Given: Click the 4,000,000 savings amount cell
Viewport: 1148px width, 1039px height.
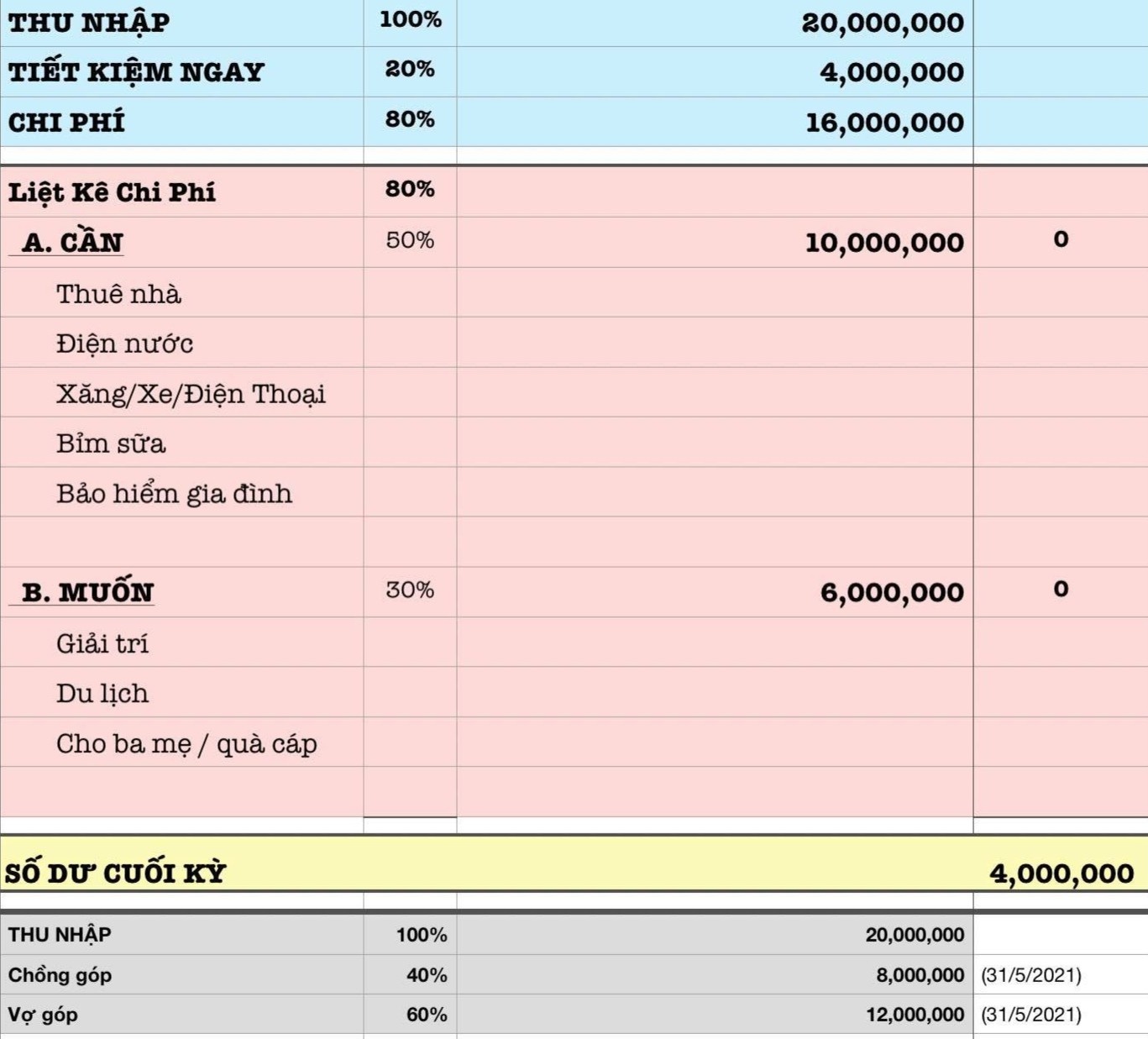Looking at the screenshot, I should 892,72.
